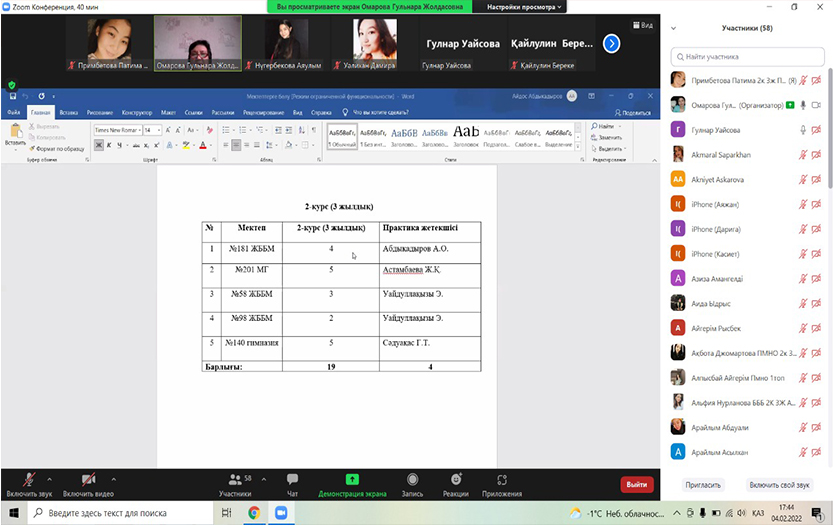Expand video options arrow beside Включить видео
Screen dimensions: 833x525
(113, 478)
